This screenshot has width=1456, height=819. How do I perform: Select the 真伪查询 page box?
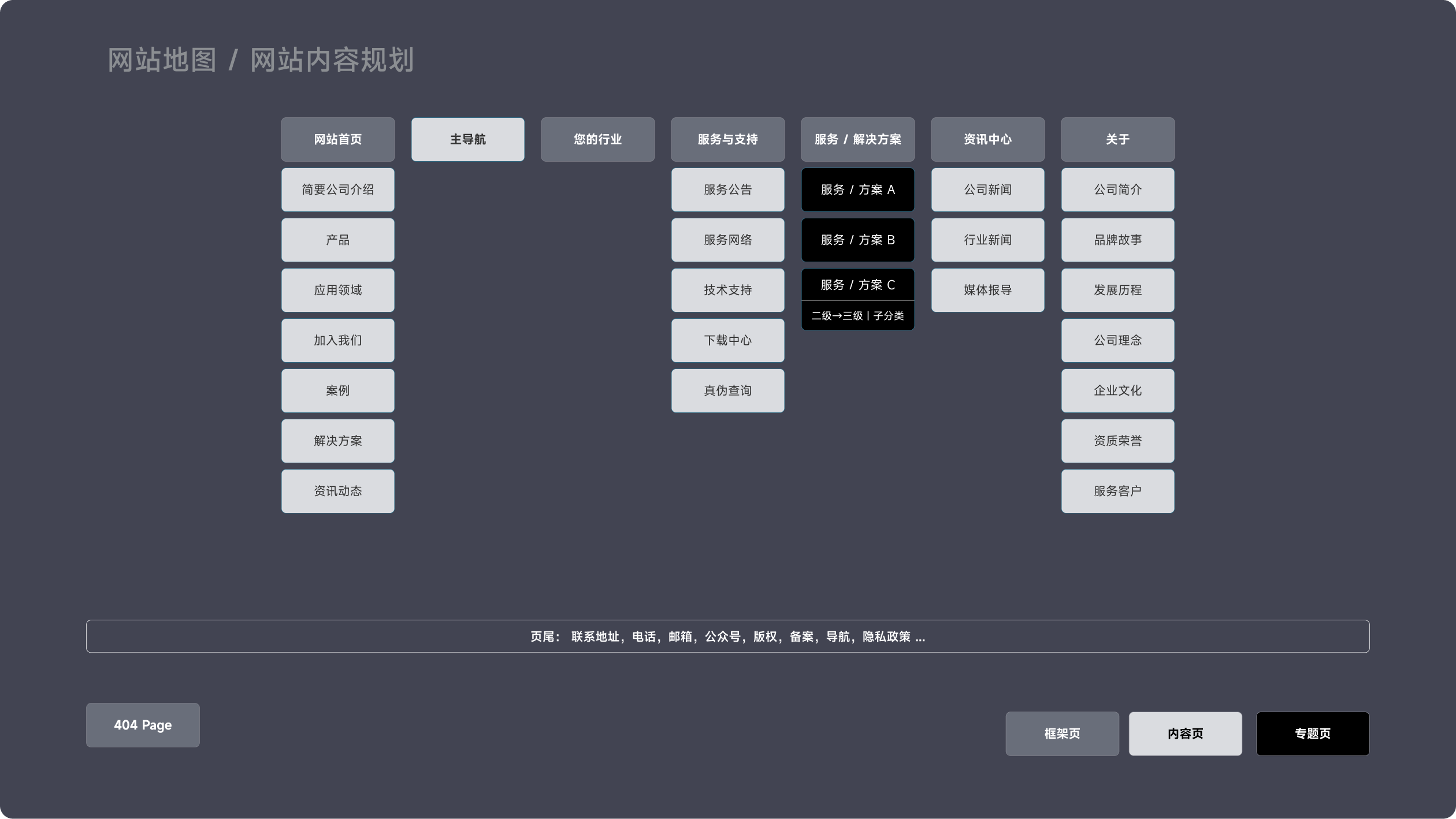727,390
